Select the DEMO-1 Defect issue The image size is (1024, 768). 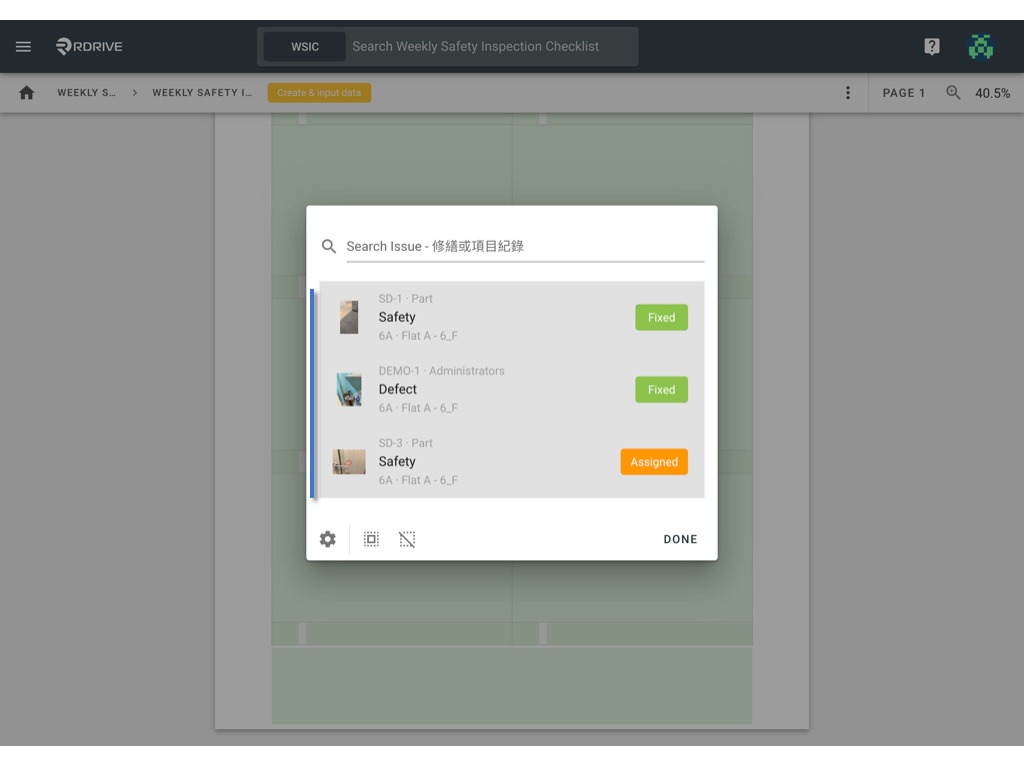coord(512,389)
